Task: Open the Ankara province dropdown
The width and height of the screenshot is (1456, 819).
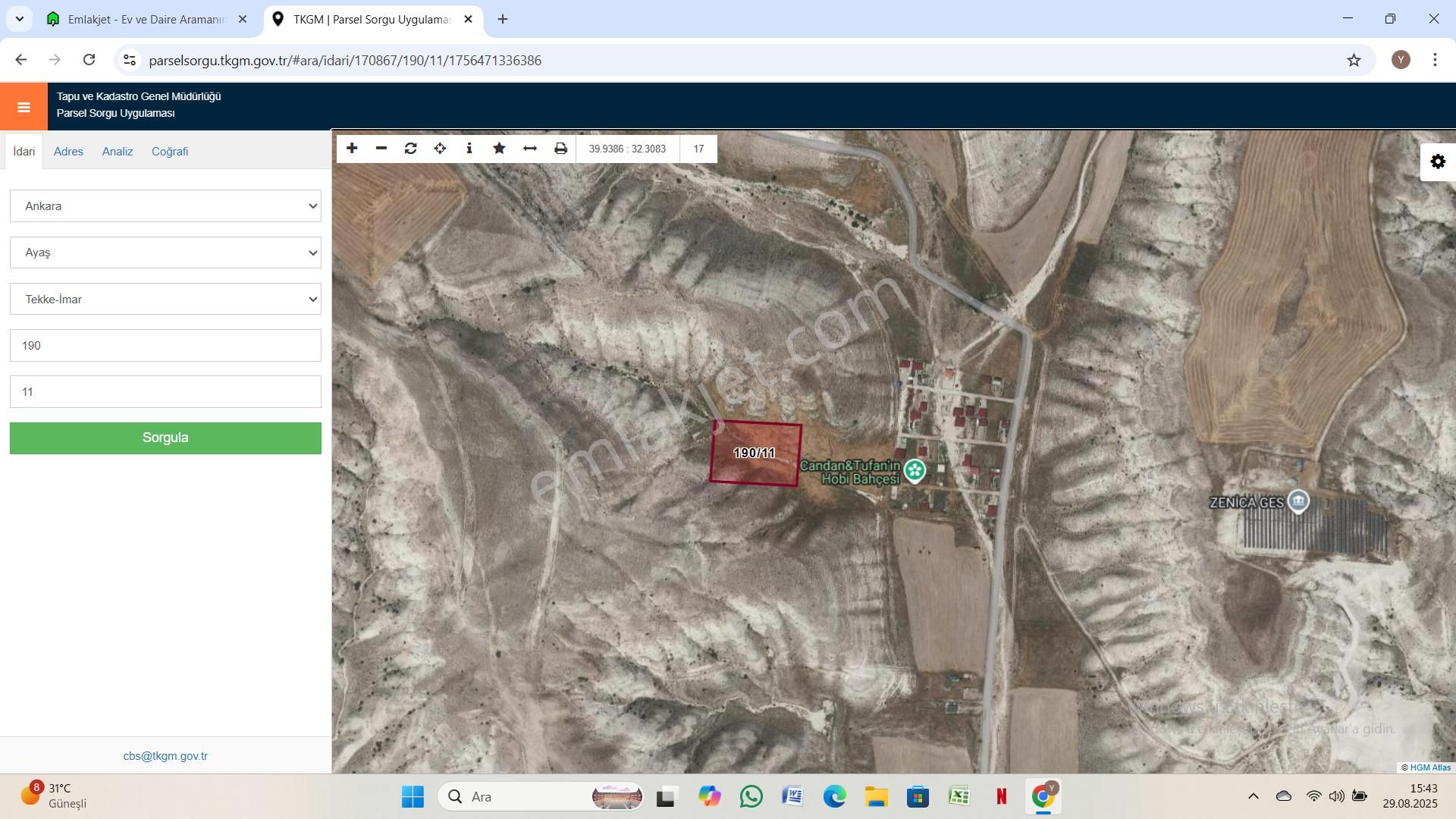Action: click(x=165, y=206)
